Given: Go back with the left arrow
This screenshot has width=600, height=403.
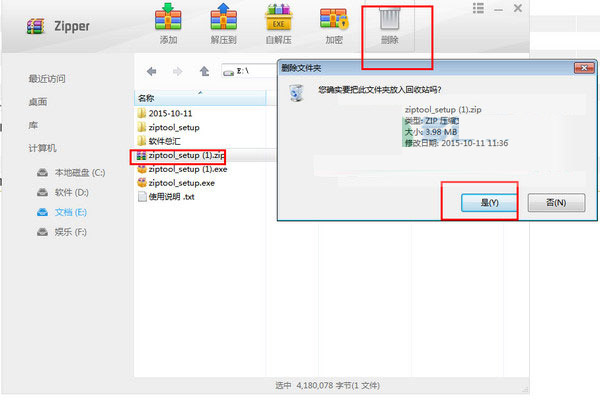Looking at the screenshot, I should 152,71.
